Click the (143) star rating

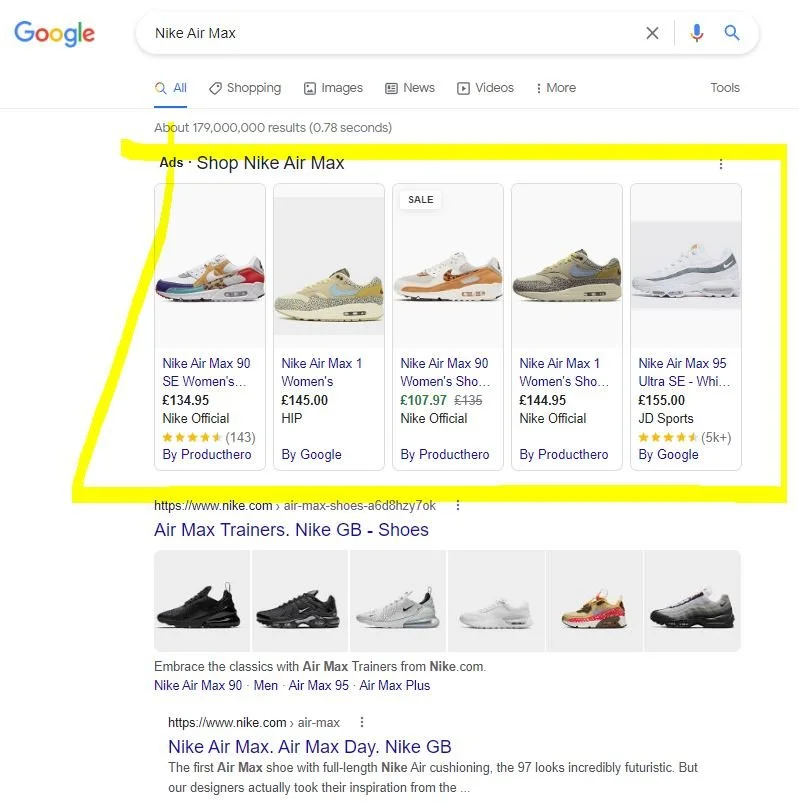click(x=209, y=438)
